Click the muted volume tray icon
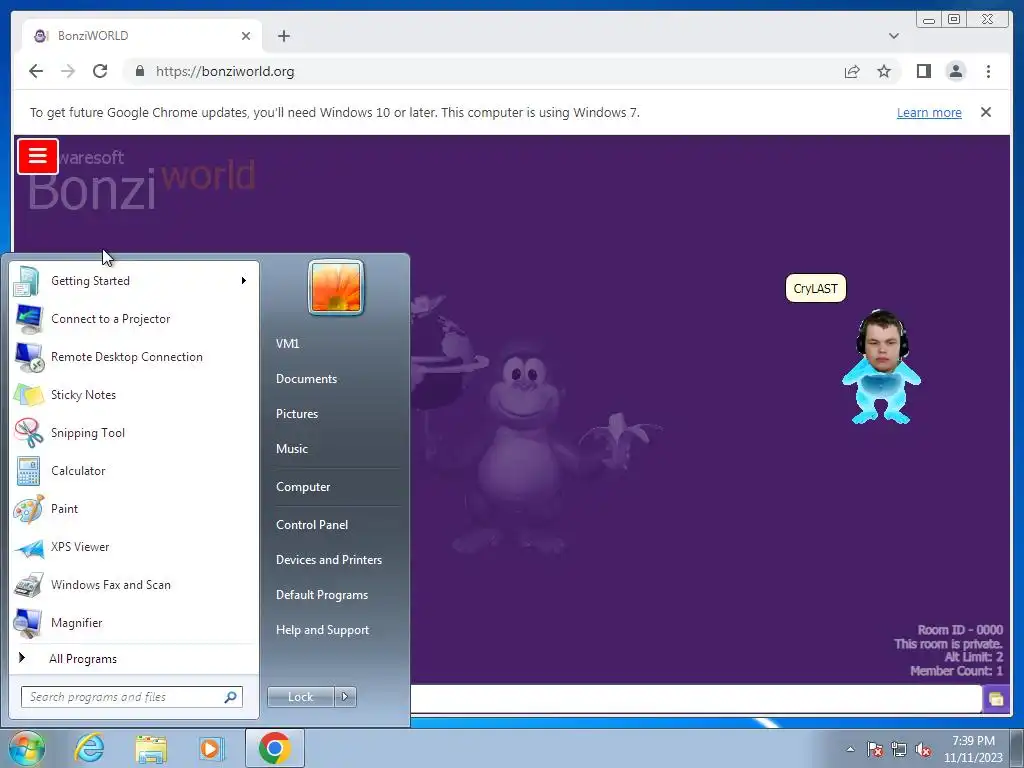The width and height of the screenshot is (1024, 768). coord(923,750)
